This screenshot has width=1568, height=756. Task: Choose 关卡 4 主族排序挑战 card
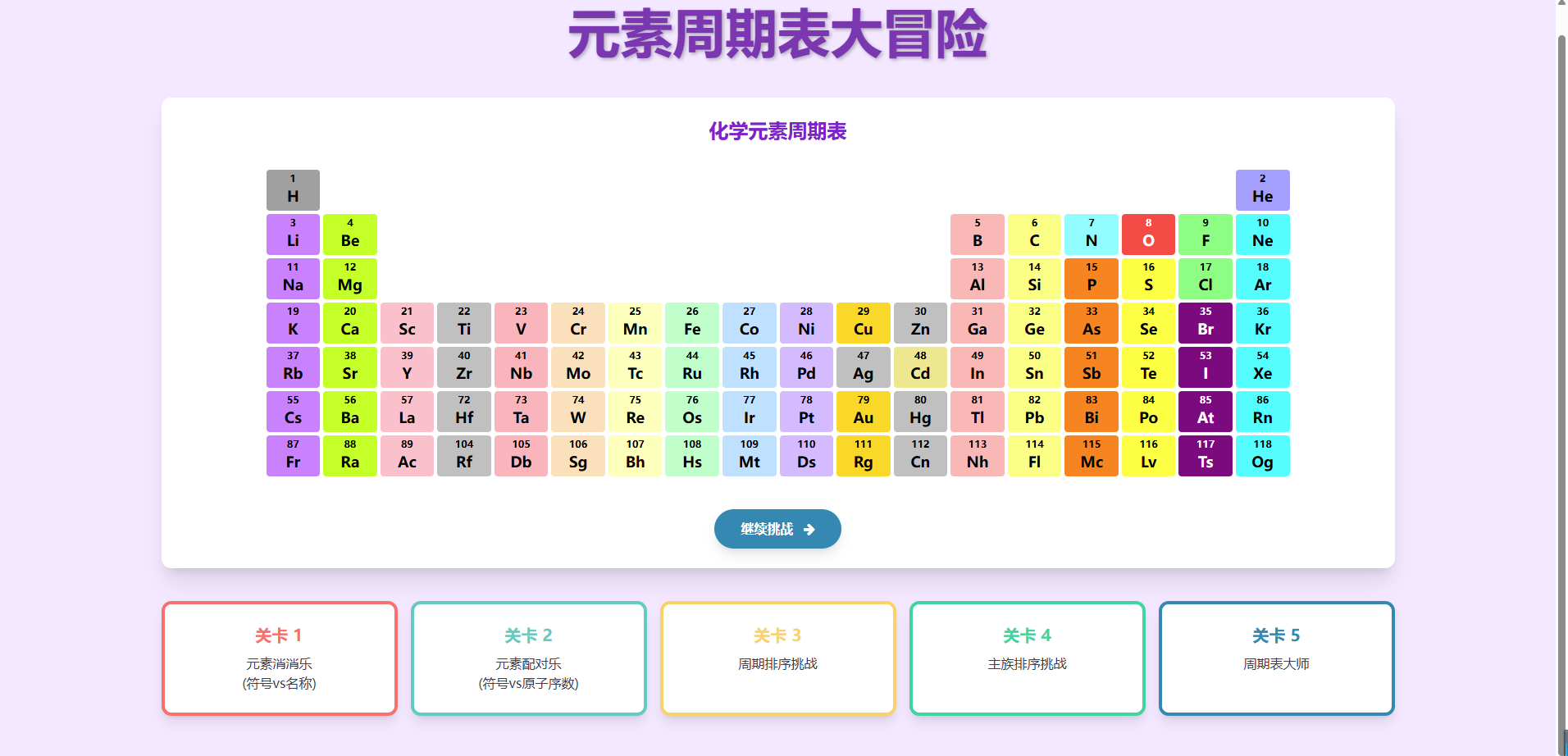[x=1027, y=658]
